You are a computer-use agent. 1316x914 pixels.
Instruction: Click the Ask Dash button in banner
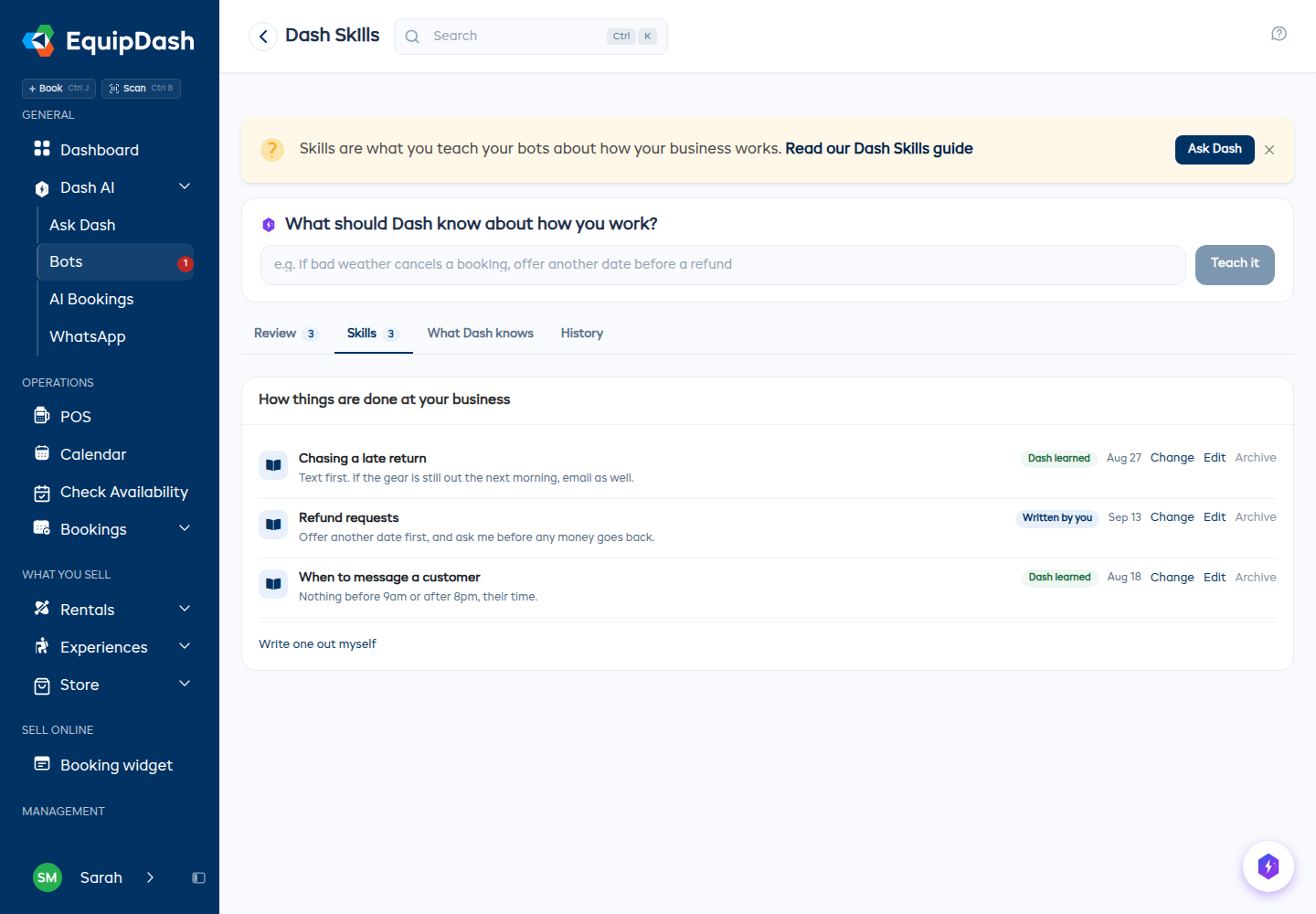click(x=1215, y=149)
